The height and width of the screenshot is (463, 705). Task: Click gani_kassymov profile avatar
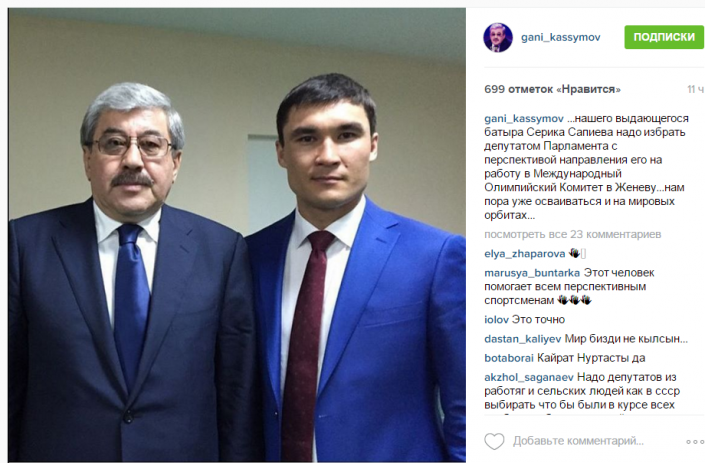(x=498, y=37)
